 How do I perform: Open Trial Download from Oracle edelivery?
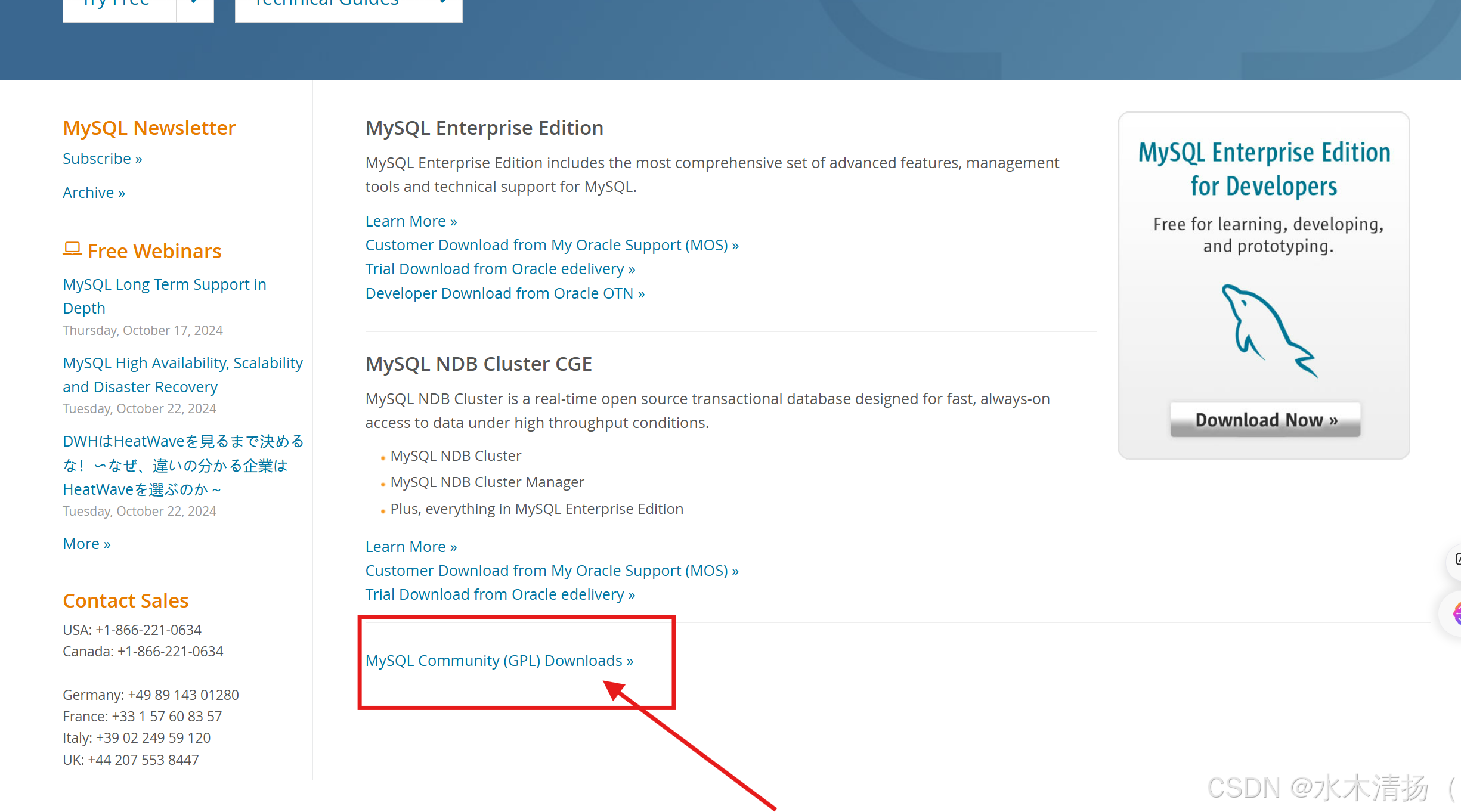tap(500, 268)
